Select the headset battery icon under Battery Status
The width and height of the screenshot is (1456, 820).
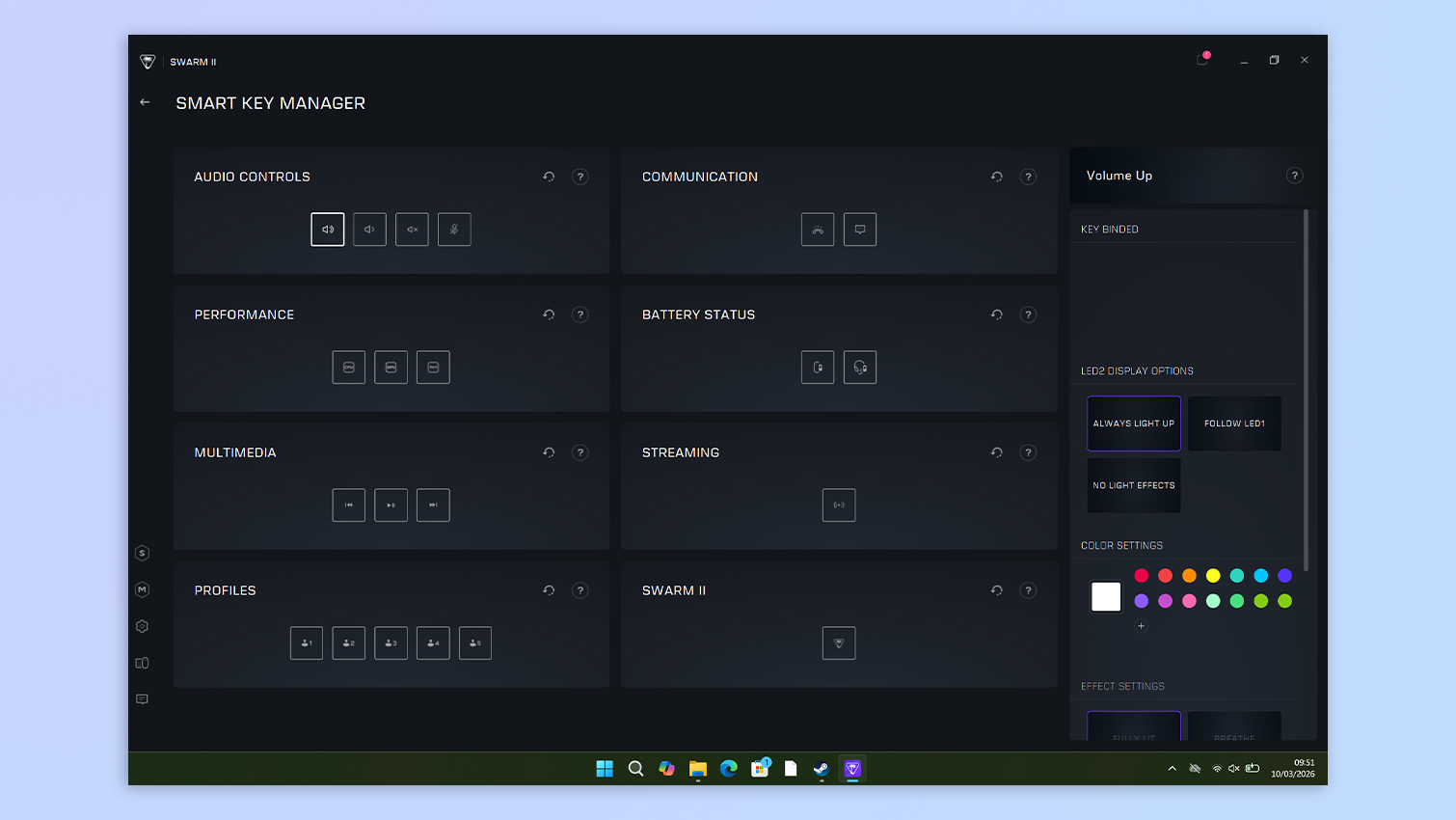tap(860, 367)
